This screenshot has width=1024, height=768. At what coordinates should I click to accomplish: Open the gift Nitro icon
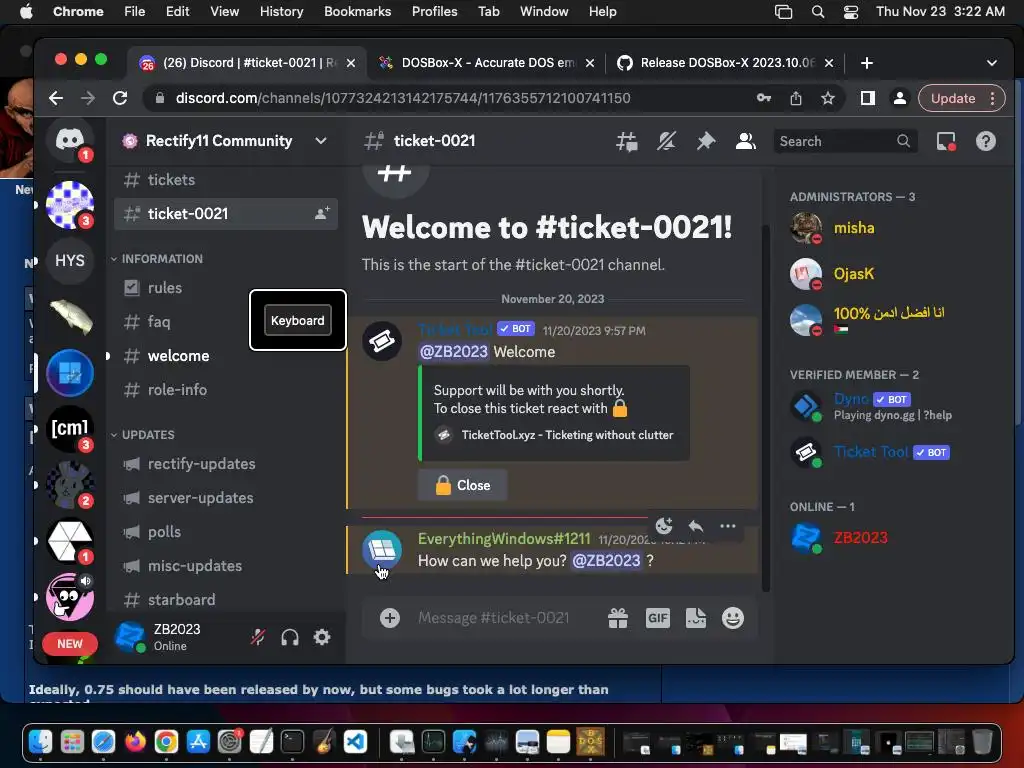(x=618, y=618)
